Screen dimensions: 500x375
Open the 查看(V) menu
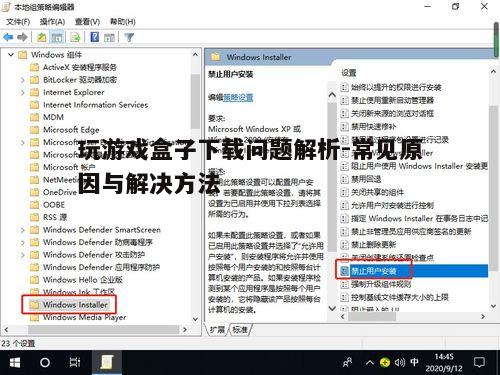tap(87, 22)
